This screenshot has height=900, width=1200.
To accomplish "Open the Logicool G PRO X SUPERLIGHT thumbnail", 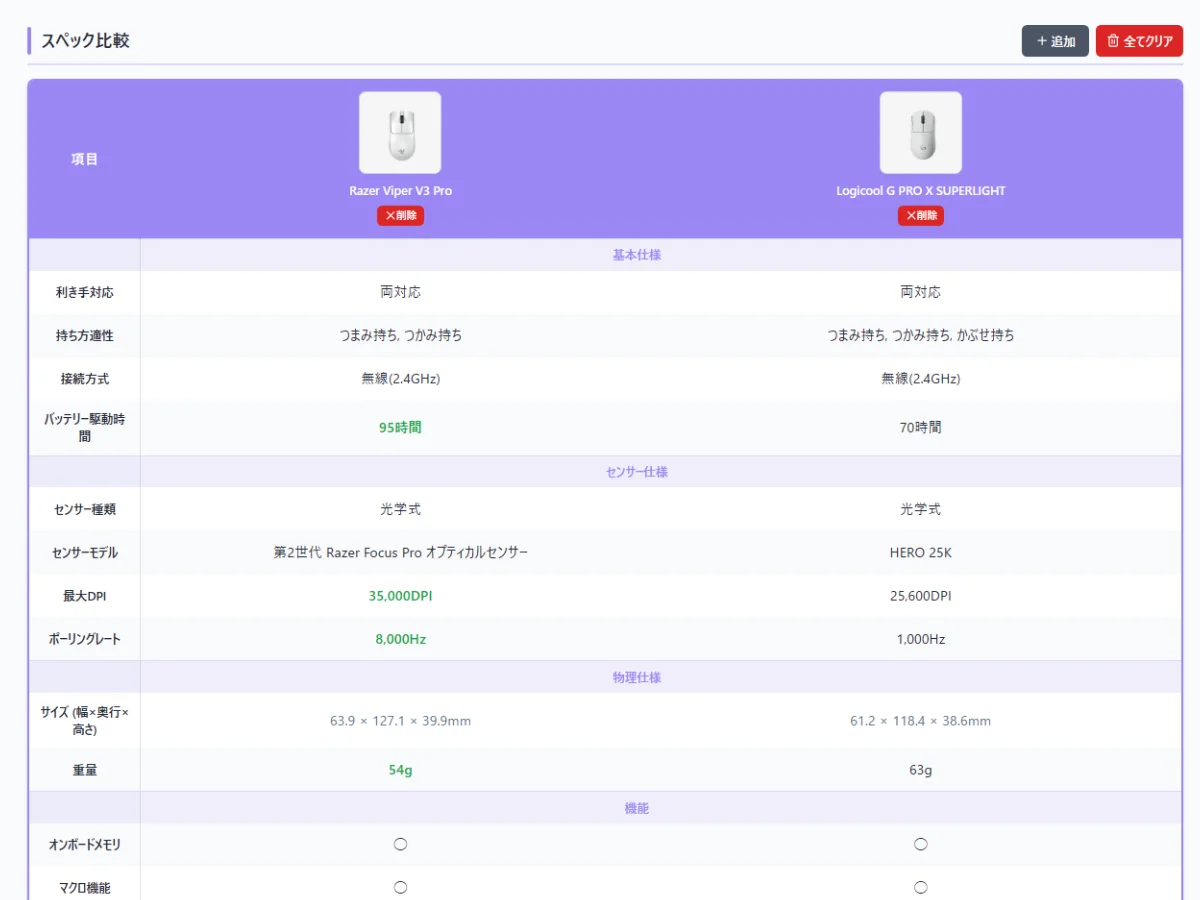I will pyautogui.click(x=920, y=133).
